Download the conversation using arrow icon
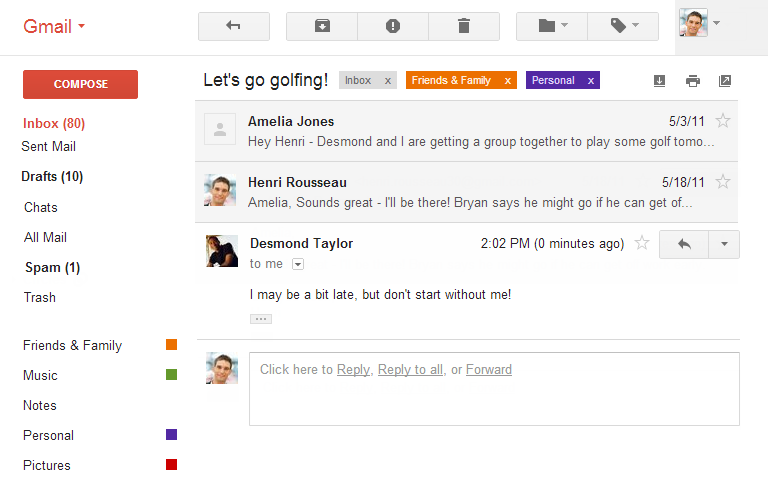This screenshot has width=768, height=478. [x=659, y=81]
